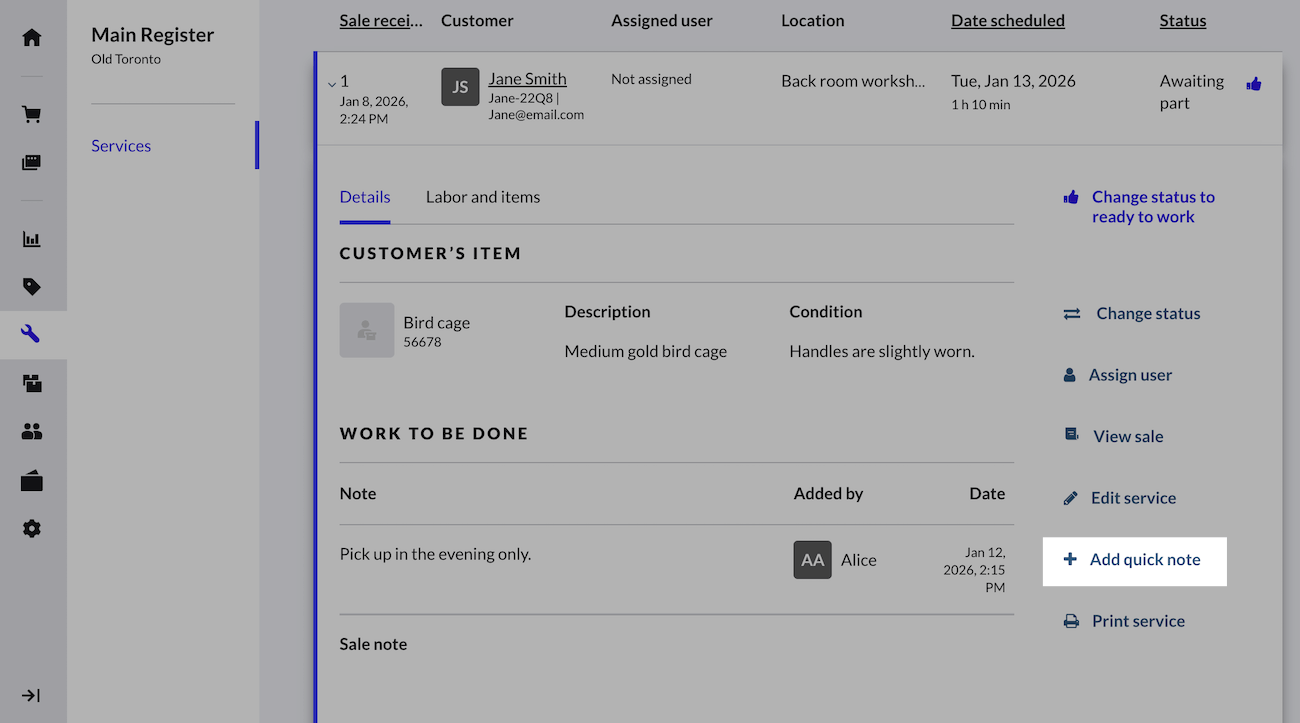Click Services in the left menu
1300x723 pixels.
click(121, 146)
